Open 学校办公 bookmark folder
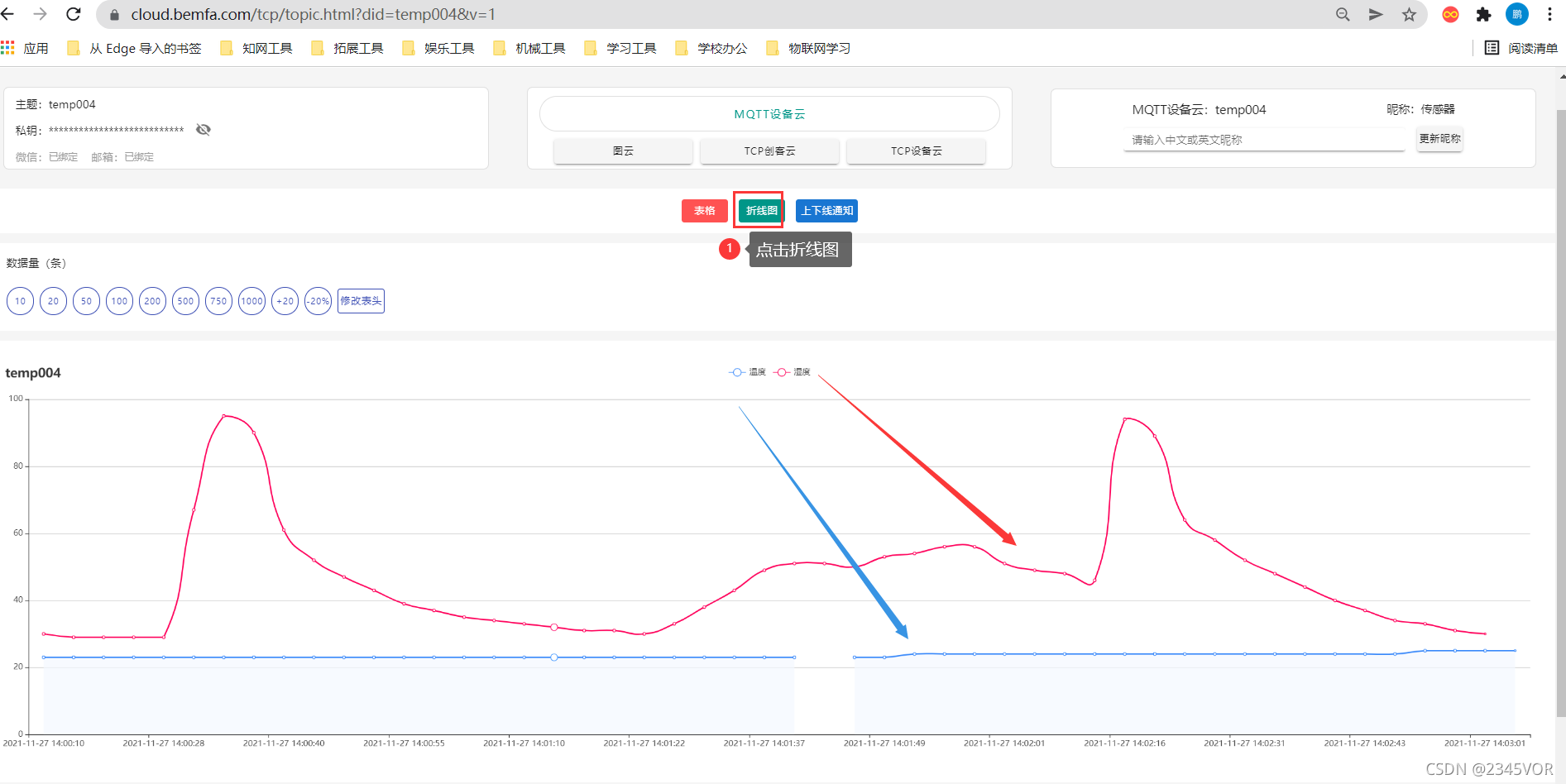Image resolution: width=1566 pixels, height=784 pixels. (711, 48)
